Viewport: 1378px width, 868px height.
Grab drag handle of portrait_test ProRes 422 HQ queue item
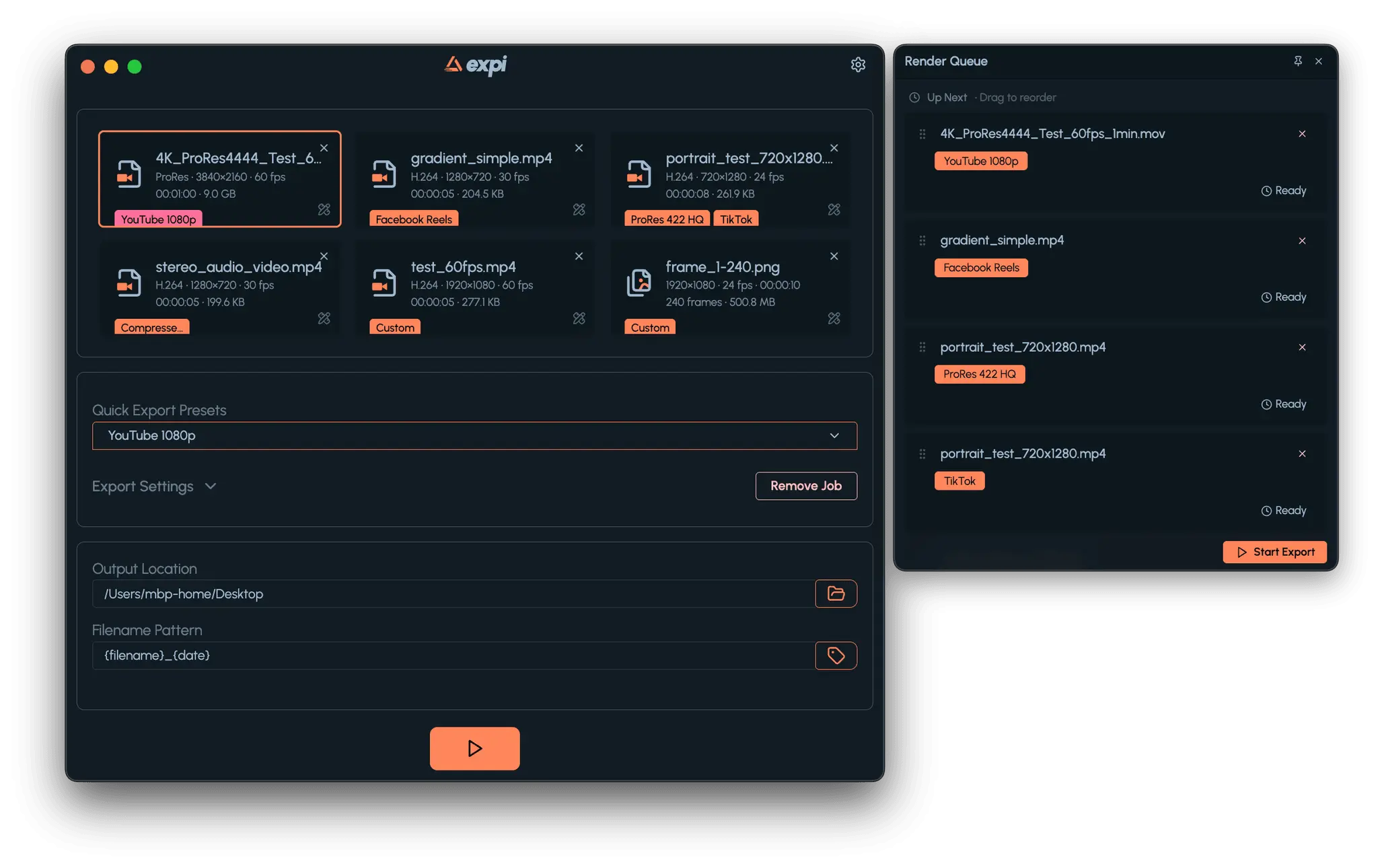coord(922,347)
